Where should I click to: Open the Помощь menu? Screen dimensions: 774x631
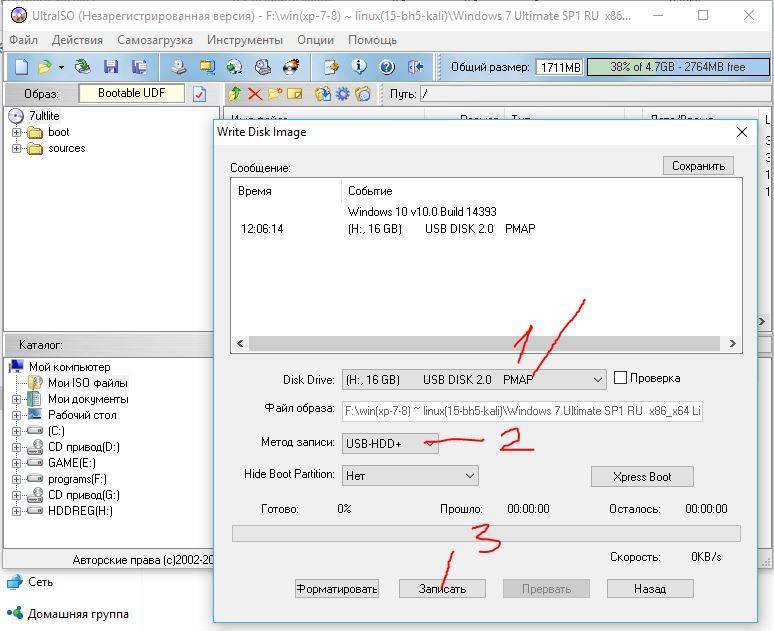(372, 40)
